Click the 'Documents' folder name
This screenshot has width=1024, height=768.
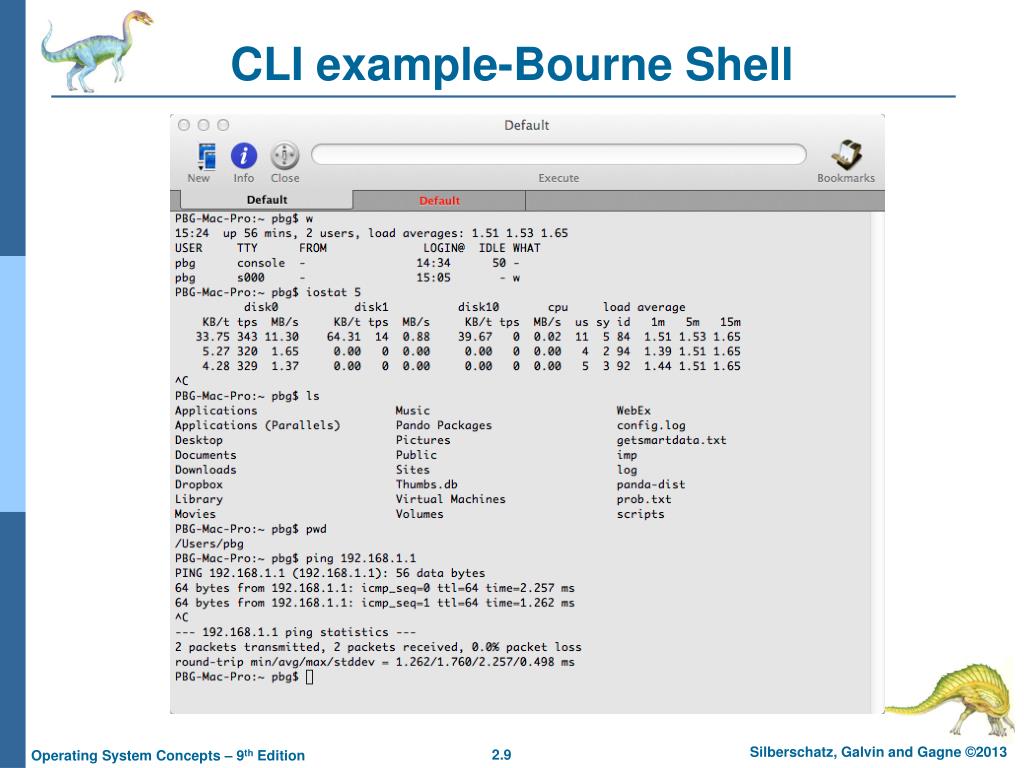pos(205,455)
